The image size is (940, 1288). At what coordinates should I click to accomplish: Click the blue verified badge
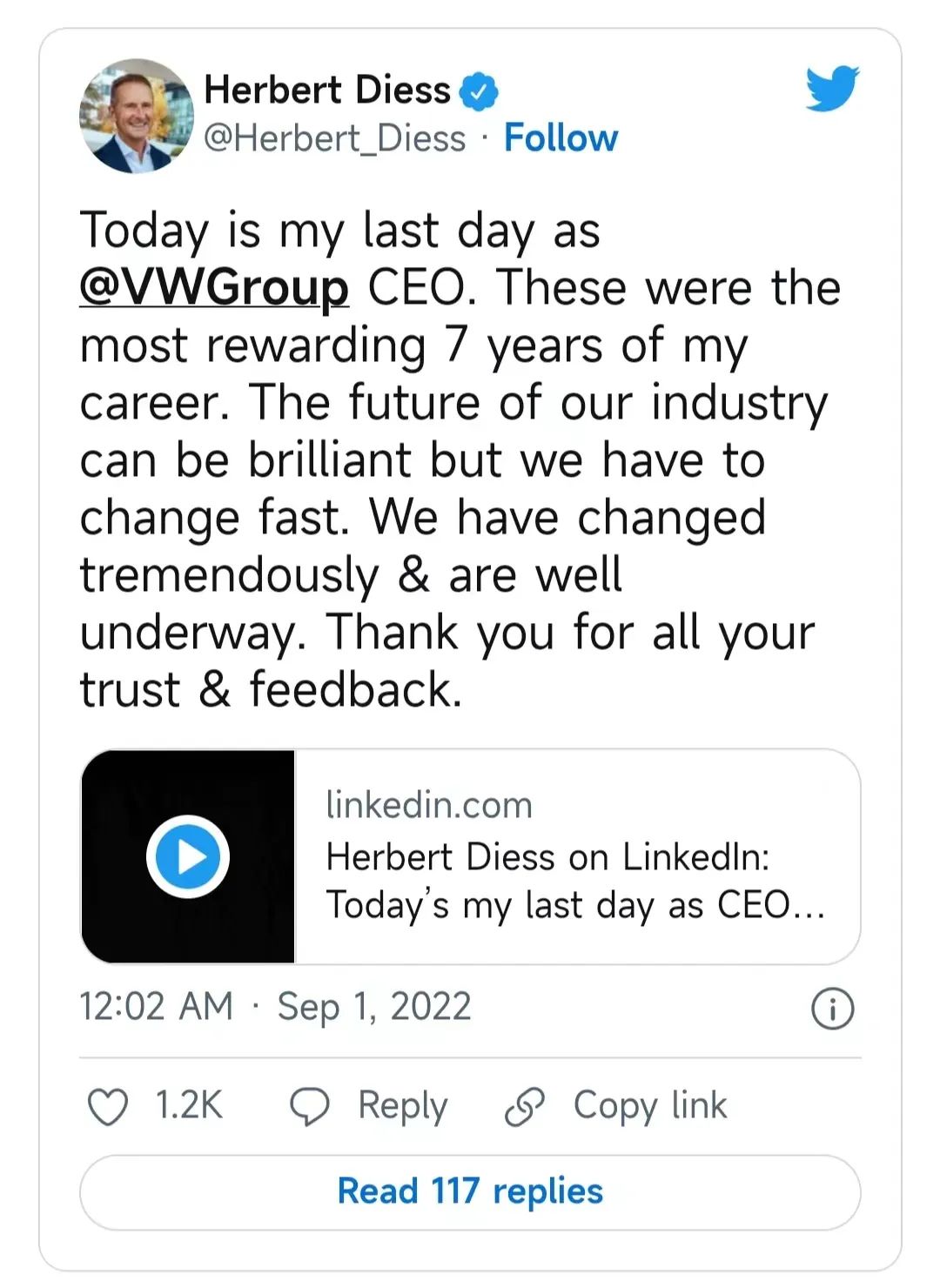coord(478,91)
